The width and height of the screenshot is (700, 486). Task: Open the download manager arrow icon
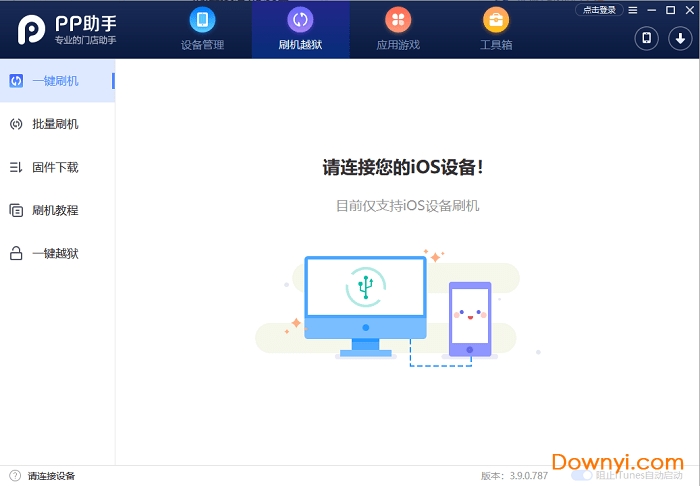[x=680, y=38]
